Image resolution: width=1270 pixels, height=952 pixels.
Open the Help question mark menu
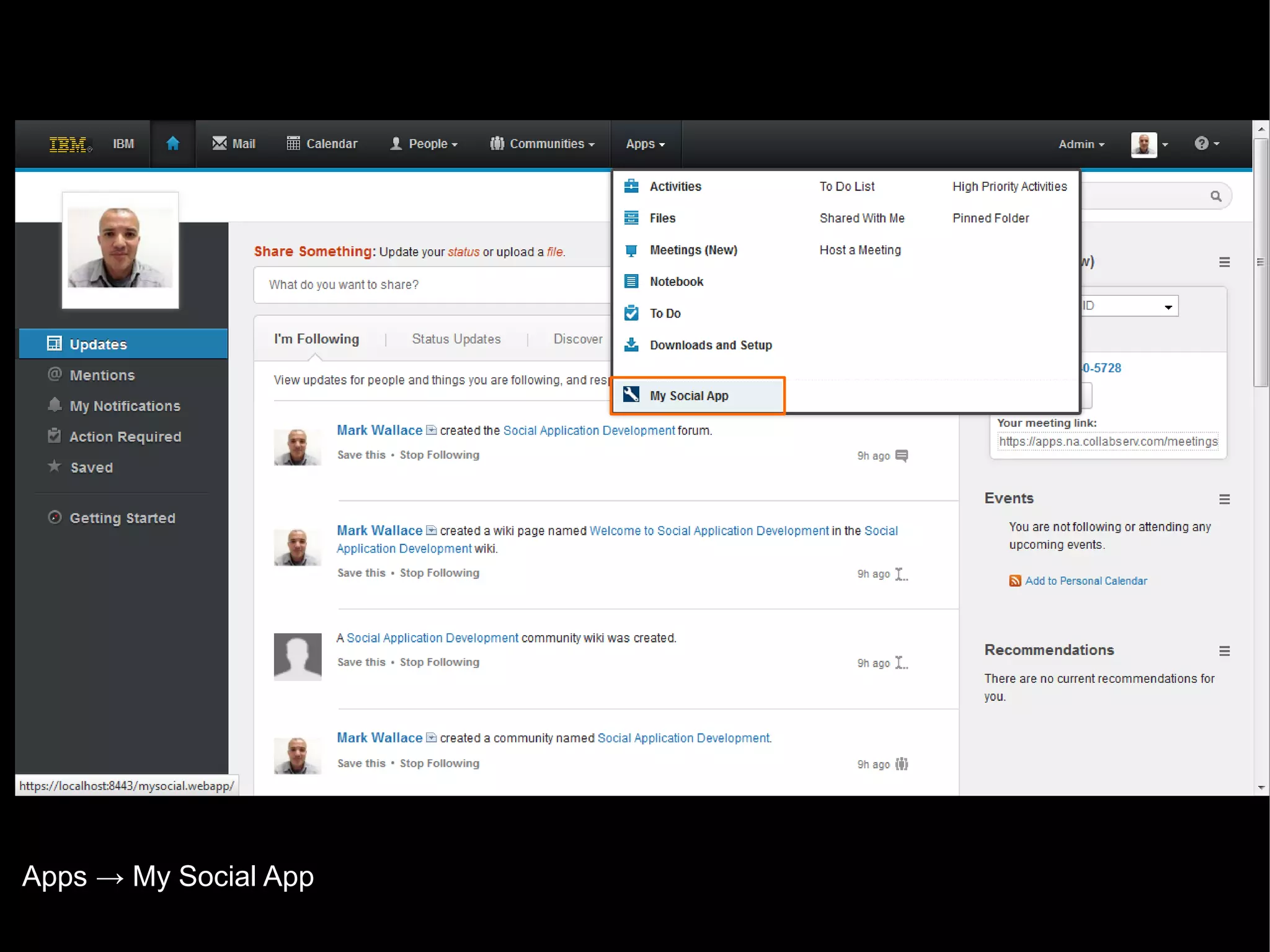click(x=1207, y=143)
